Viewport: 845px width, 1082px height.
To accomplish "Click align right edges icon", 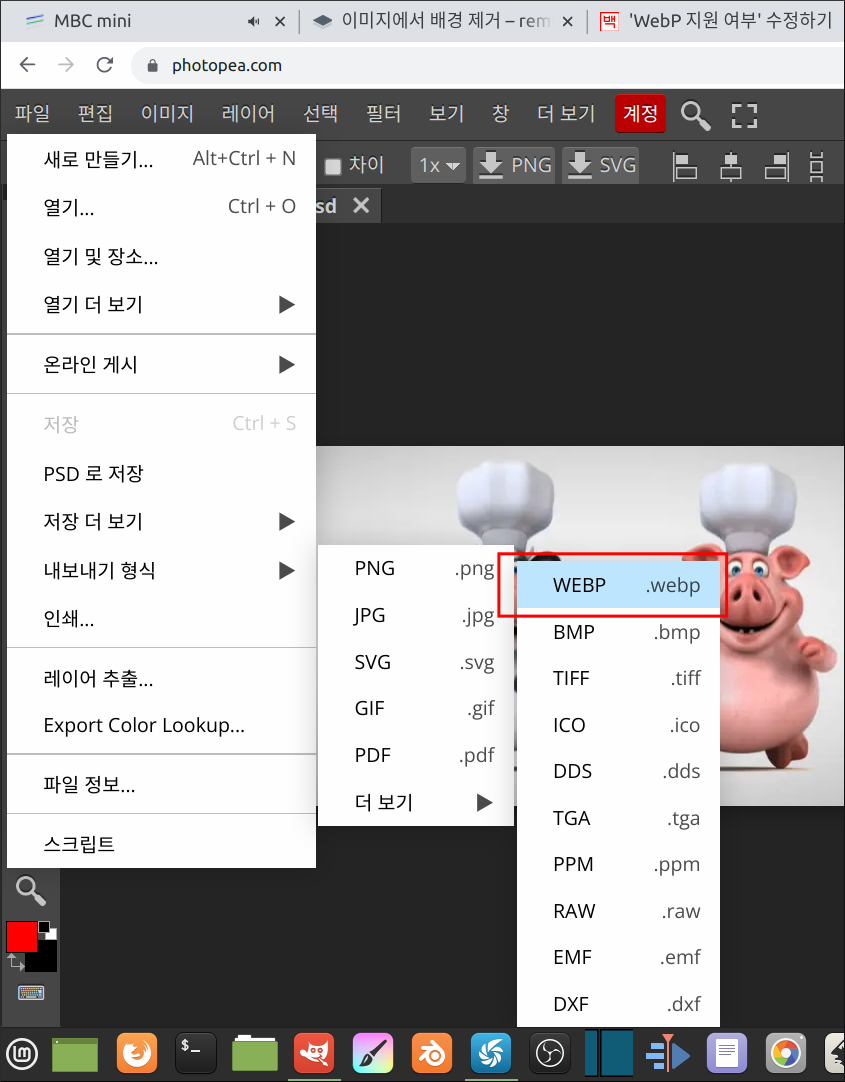I will point(776,166).
